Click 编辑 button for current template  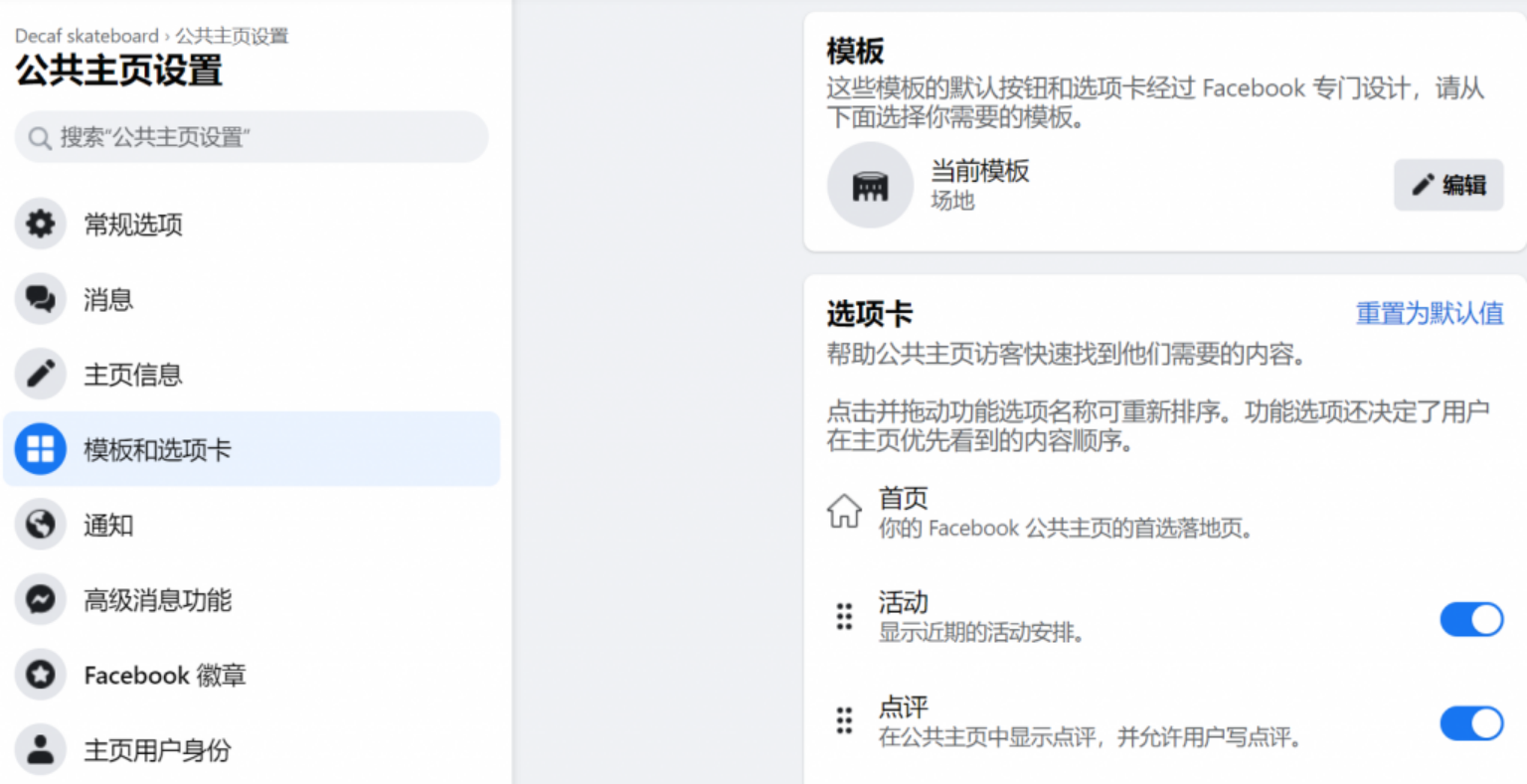[x=1448, y=185]
